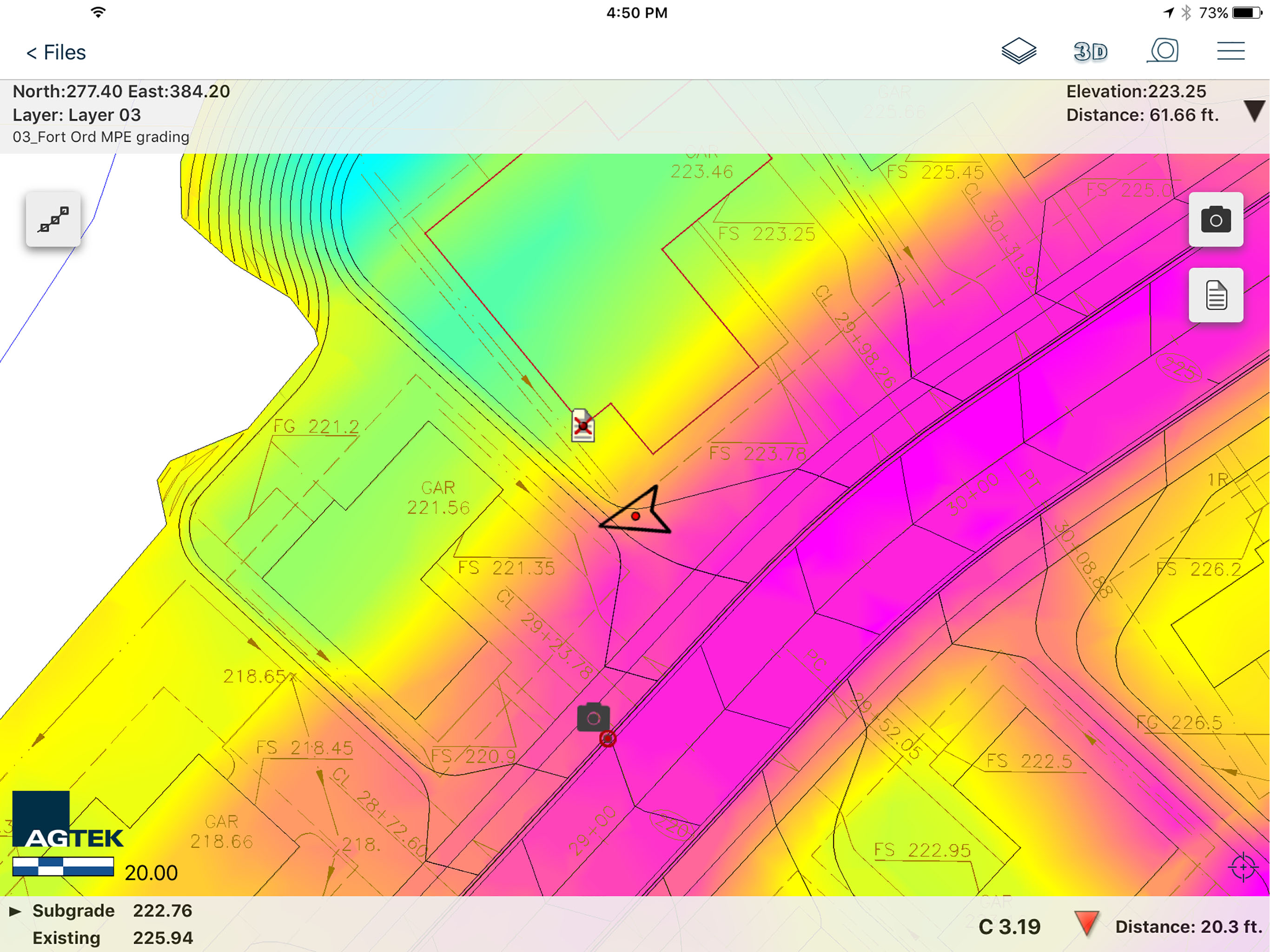
Task: Tap the 4:50 PM clock
Action: [x=637, y=13]
